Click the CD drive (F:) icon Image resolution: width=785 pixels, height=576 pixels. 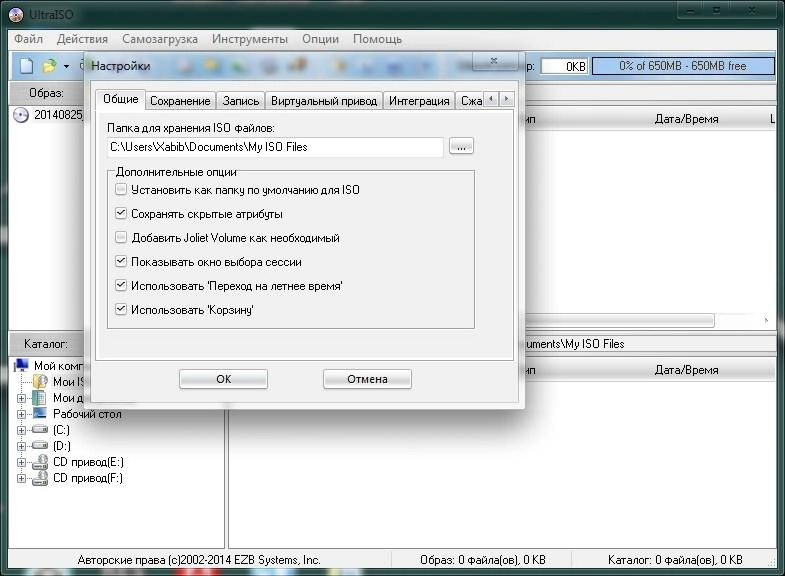click(x=40, y=478)
